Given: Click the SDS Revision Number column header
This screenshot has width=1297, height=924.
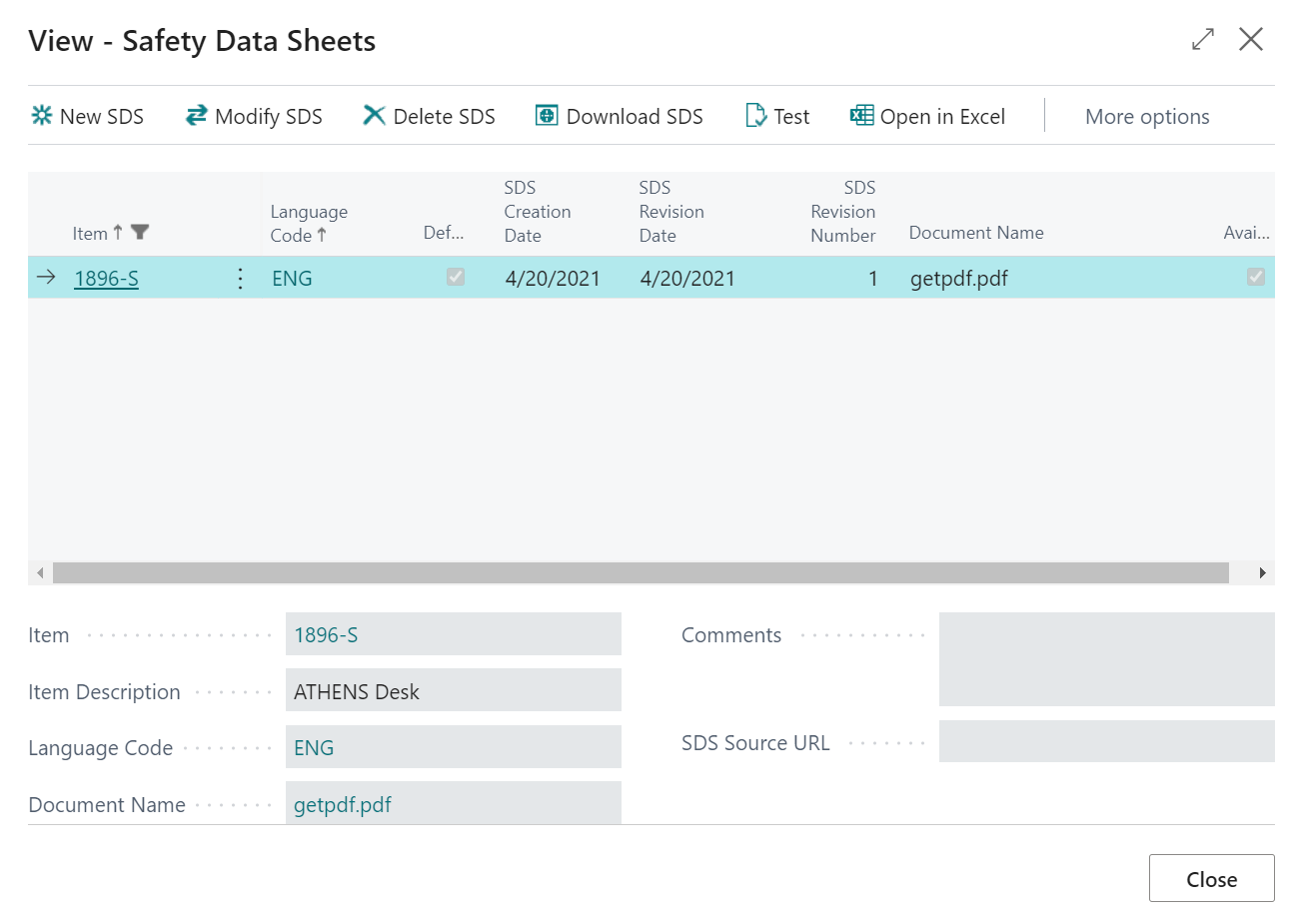Looking at the screenshot, I should 842,212.
